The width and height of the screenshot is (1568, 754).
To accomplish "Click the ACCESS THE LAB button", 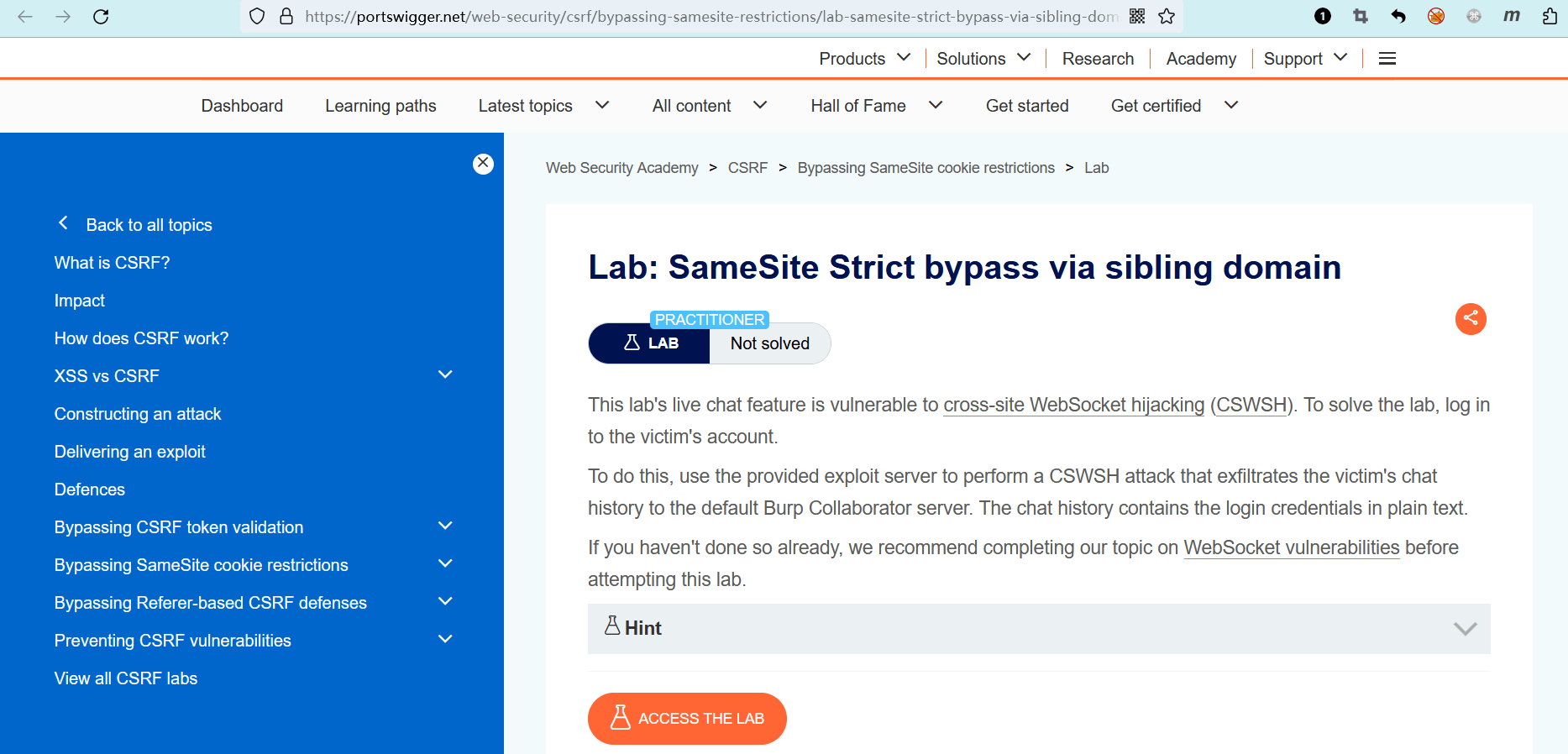I will (x=687, y=719).
